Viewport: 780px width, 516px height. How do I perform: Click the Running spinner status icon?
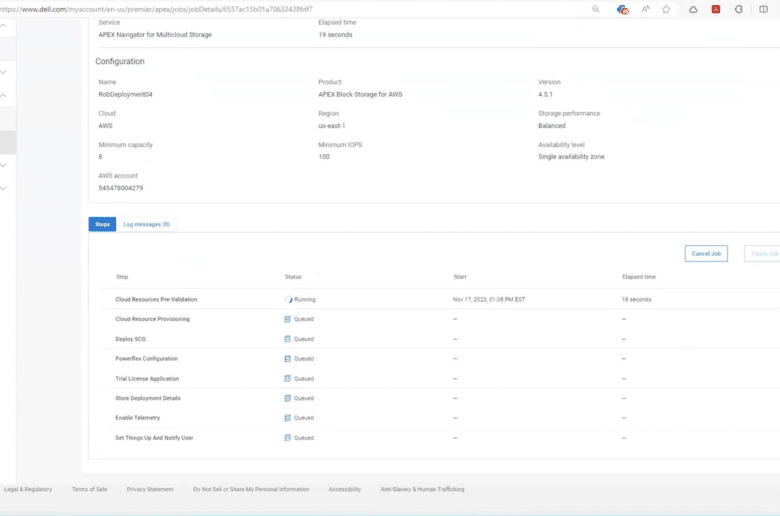click(x=288, y=300)
